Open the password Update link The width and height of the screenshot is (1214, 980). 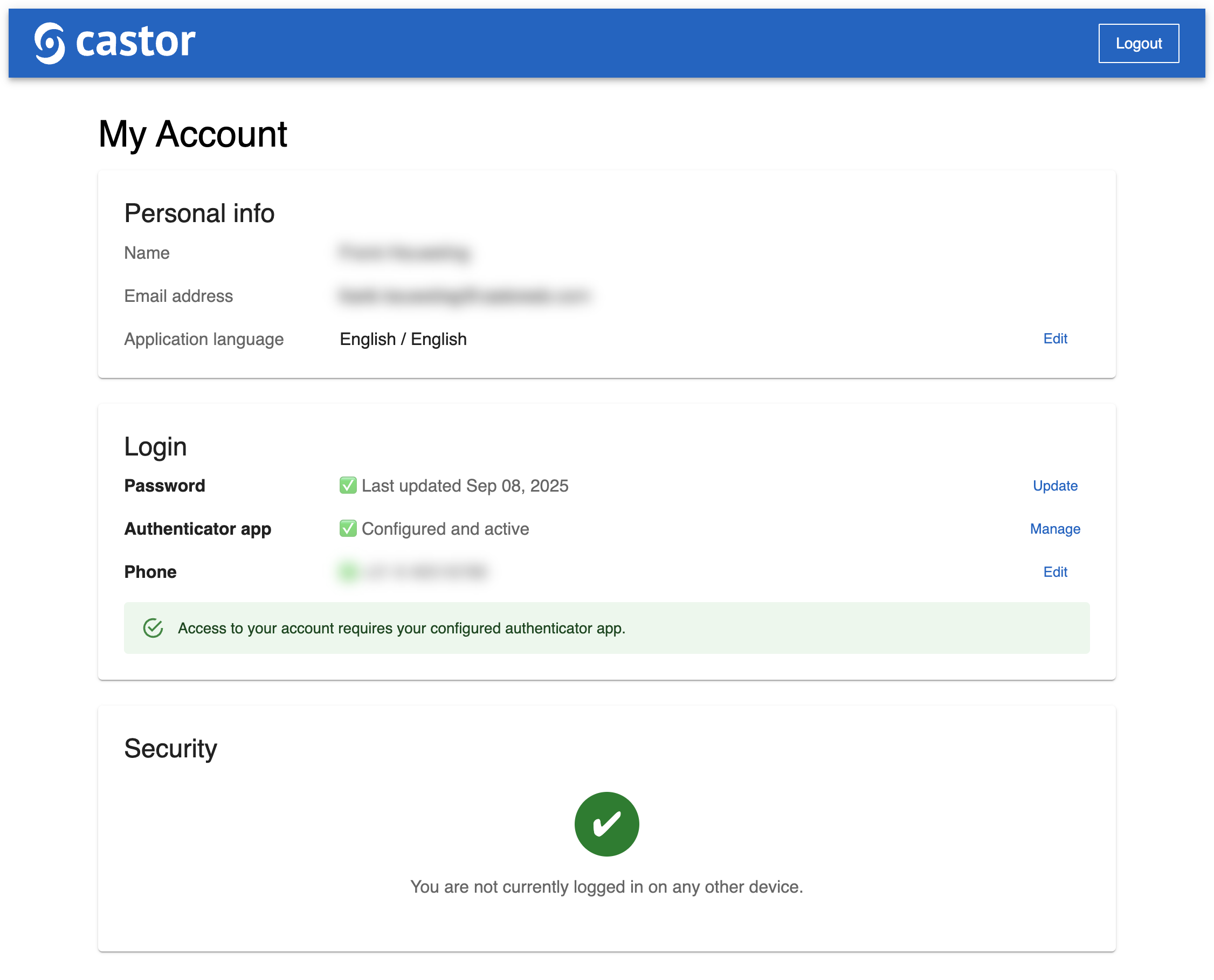coord(1054,486)
